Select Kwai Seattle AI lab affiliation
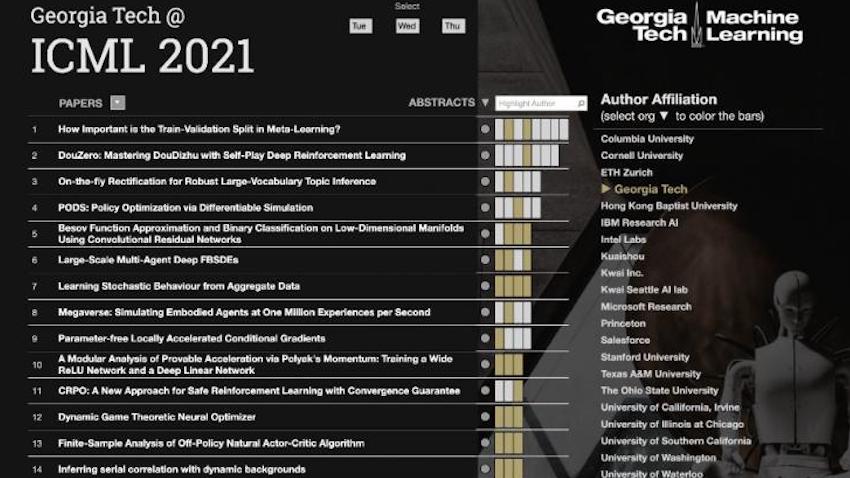Screen dimensions: 850x478 [x=644, y=290]
